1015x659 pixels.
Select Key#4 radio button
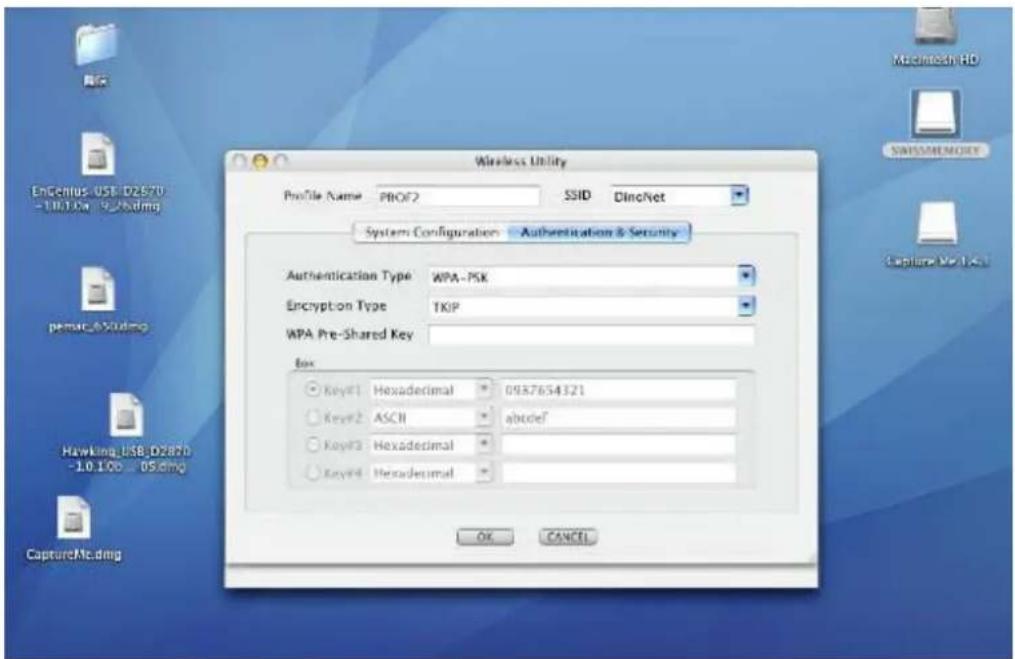tap(313, 473)
